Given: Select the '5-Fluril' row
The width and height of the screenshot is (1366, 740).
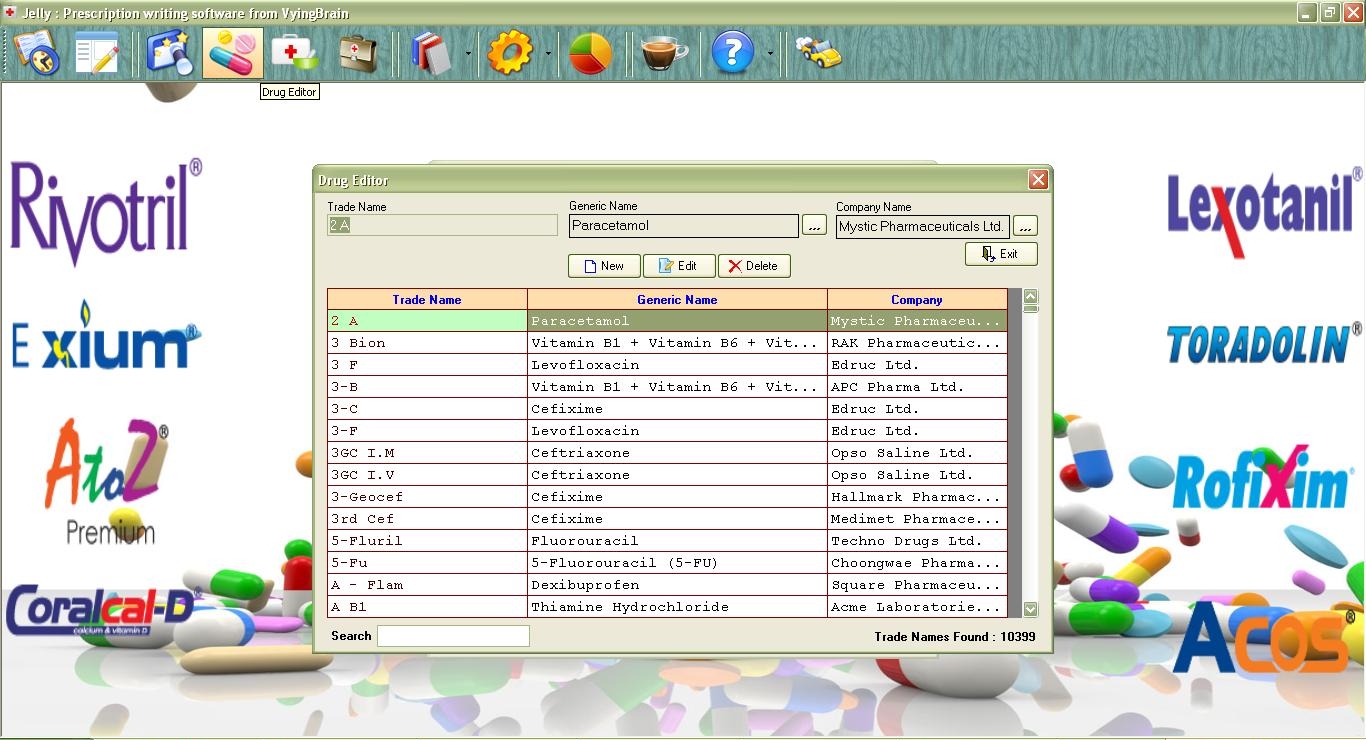Looking at the screenshot, I should click(667, 541).
